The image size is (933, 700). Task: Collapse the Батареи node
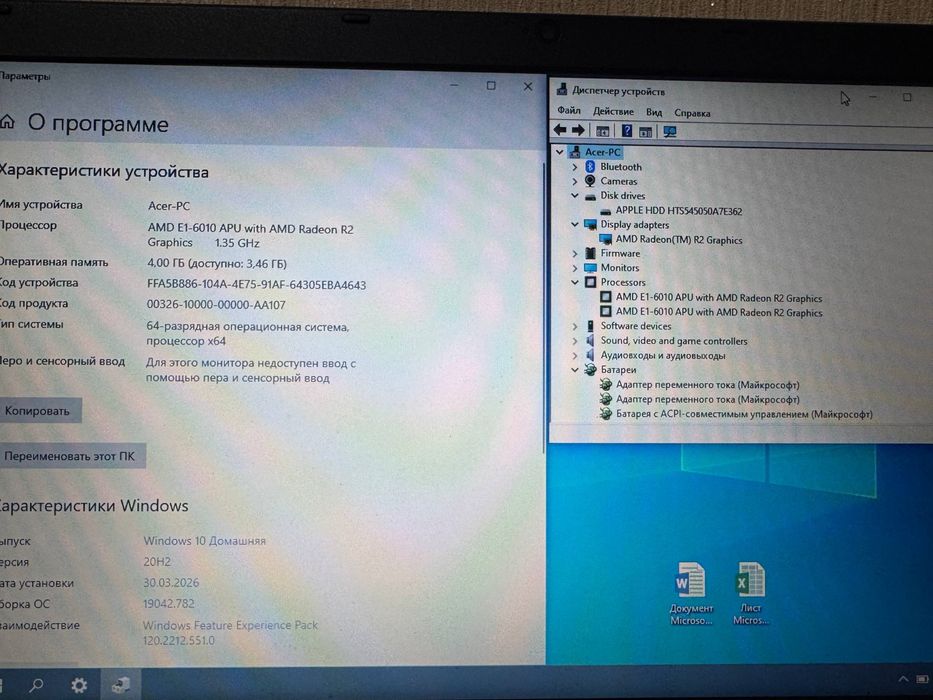point(575,370)
